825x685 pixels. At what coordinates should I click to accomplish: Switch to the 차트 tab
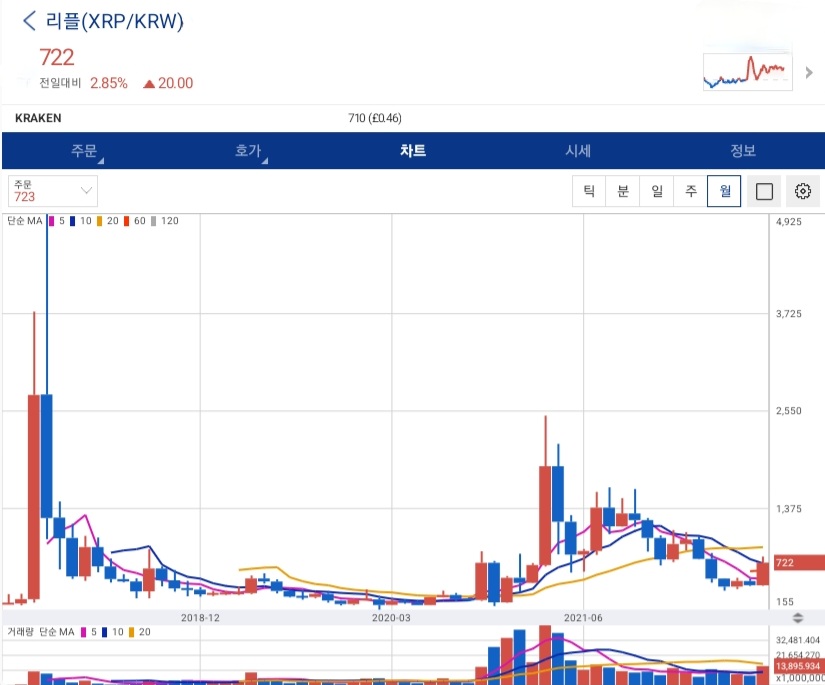pyautogui.click(x=413, y=151)
